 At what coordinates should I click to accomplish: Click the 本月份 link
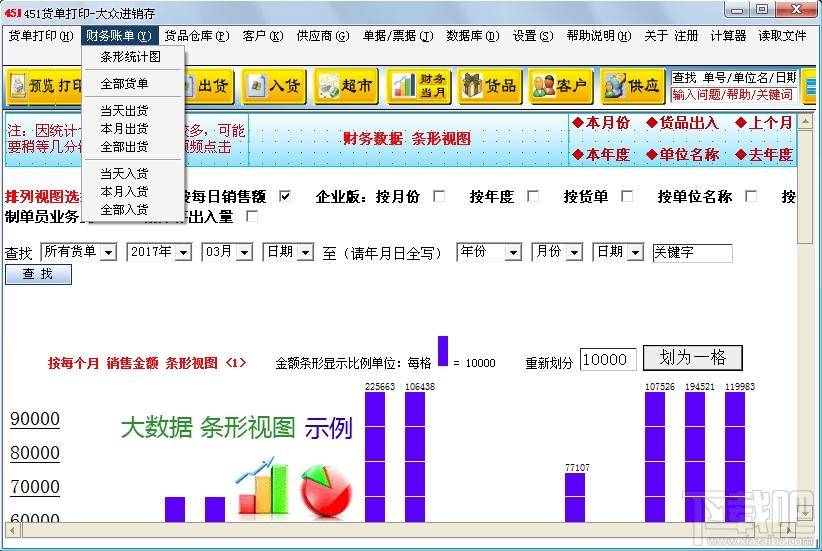(601, 123)
